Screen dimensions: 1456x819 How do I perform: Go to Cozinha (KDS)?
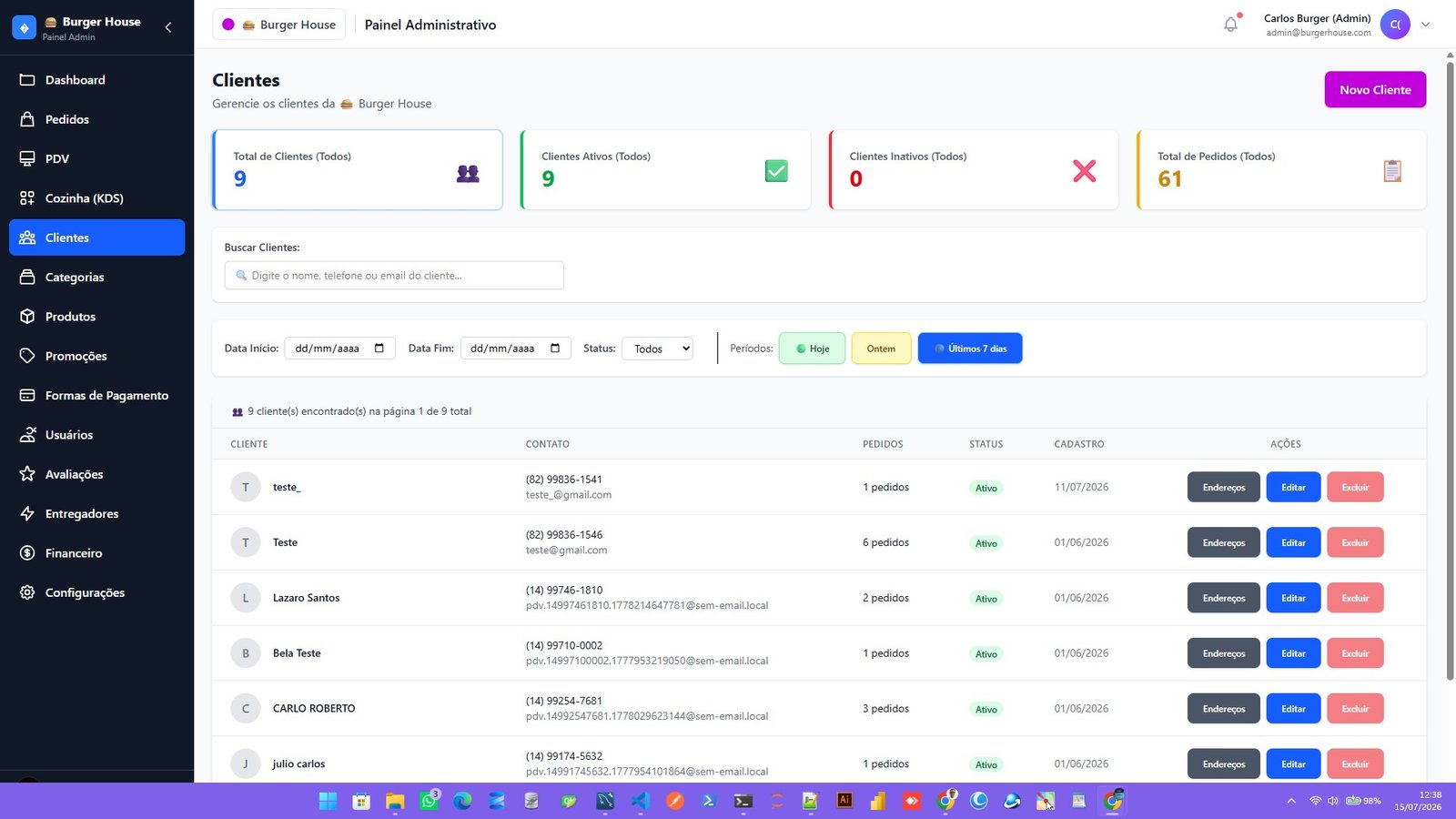pyautogui.click(x=96, y=198)
